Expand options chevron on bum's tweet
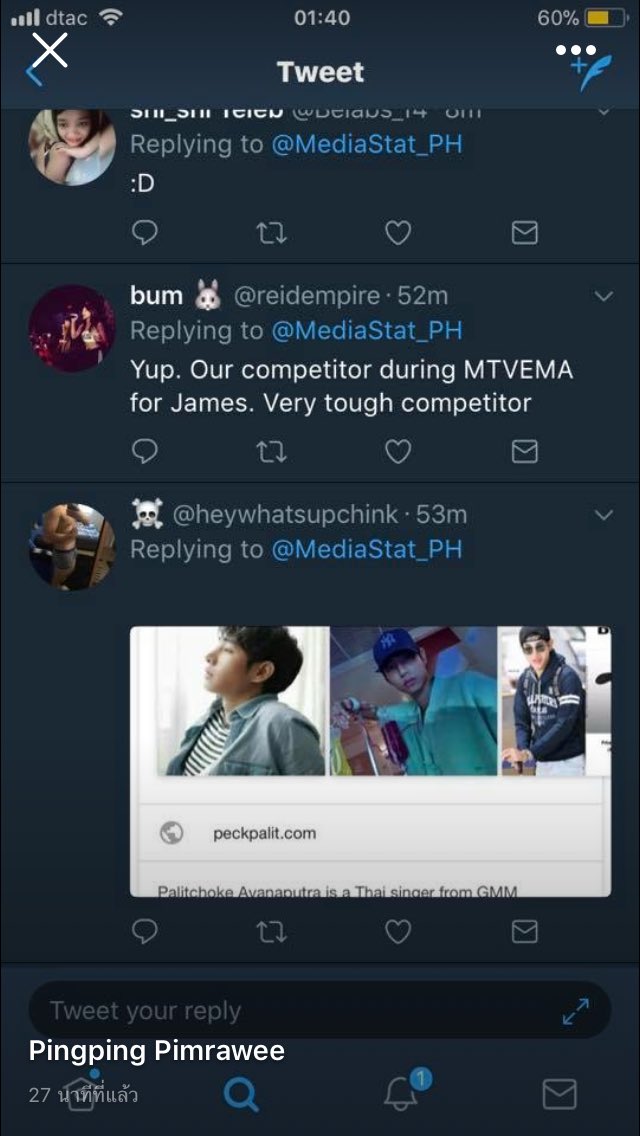The image size is (640, 1136). [603, 296]
